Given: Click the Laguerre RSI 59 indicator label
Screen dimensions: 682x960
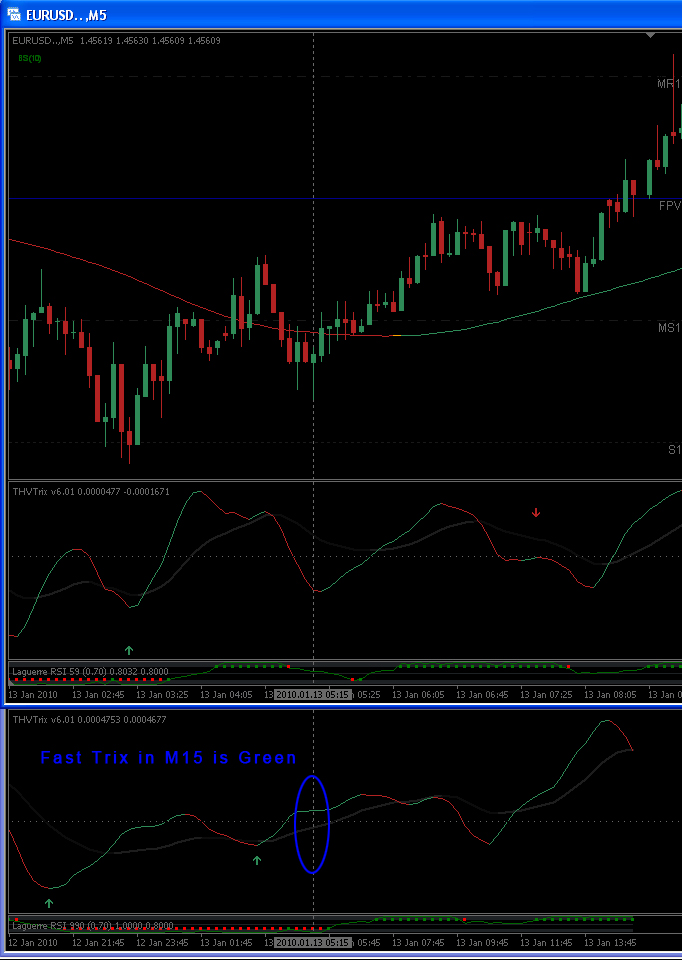Looking at the screenshot, I should [91, 672].
